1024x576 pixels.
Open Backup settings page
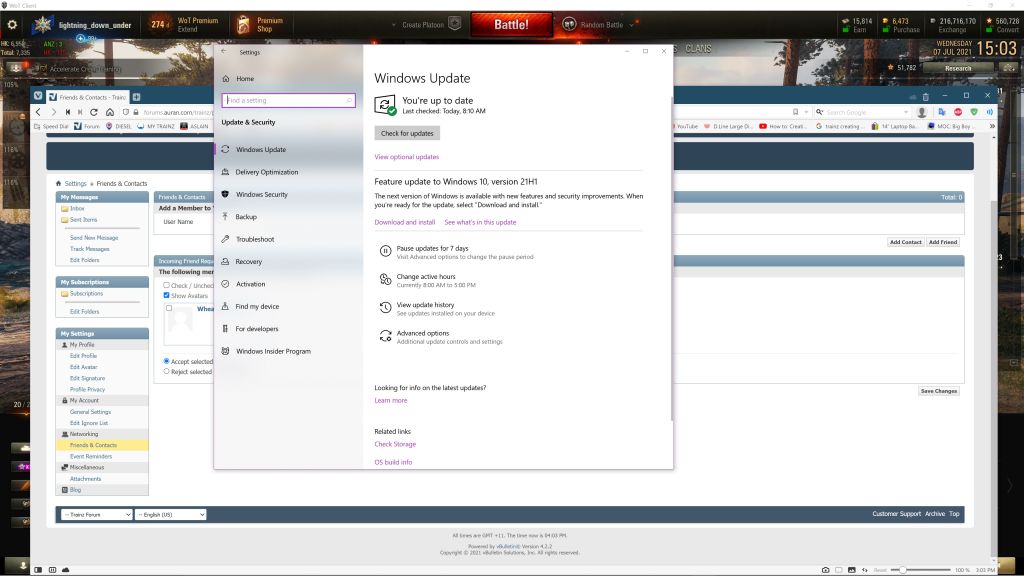click(246, 217)
